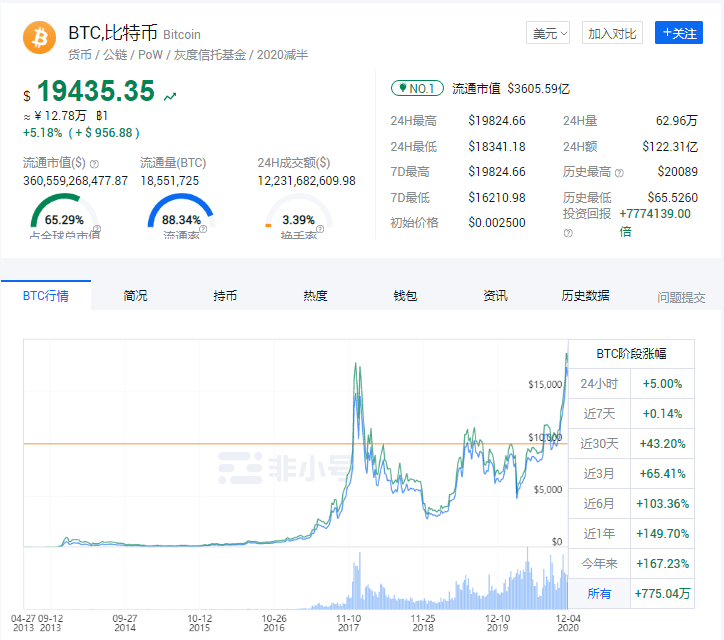Click the NO.1 rank badge

[417, 88]
